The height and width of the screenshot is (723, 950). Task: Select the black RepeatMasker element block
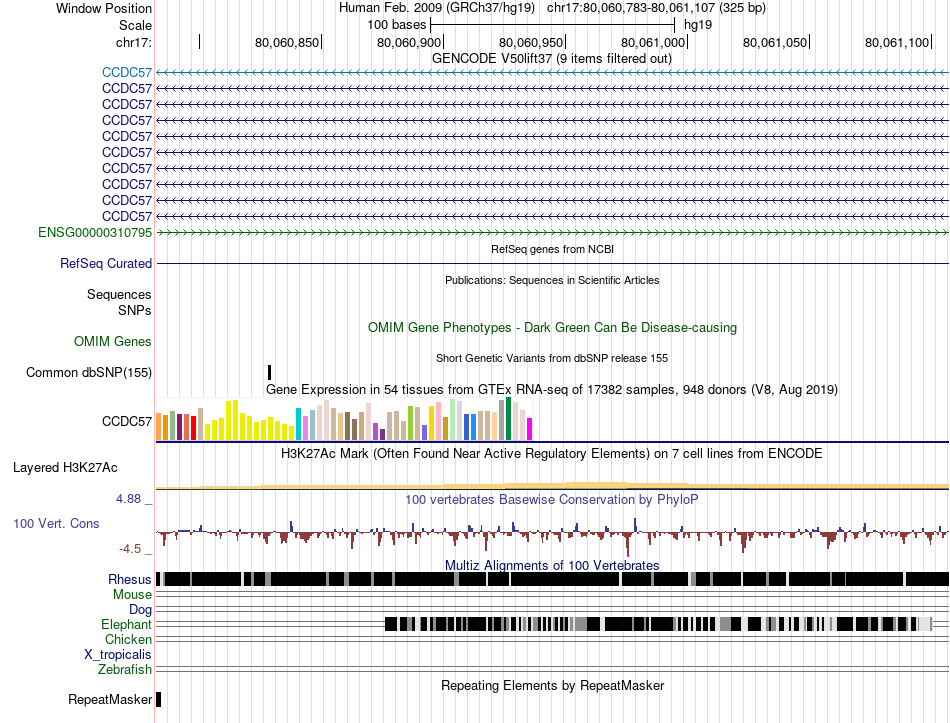click(158, 699)
